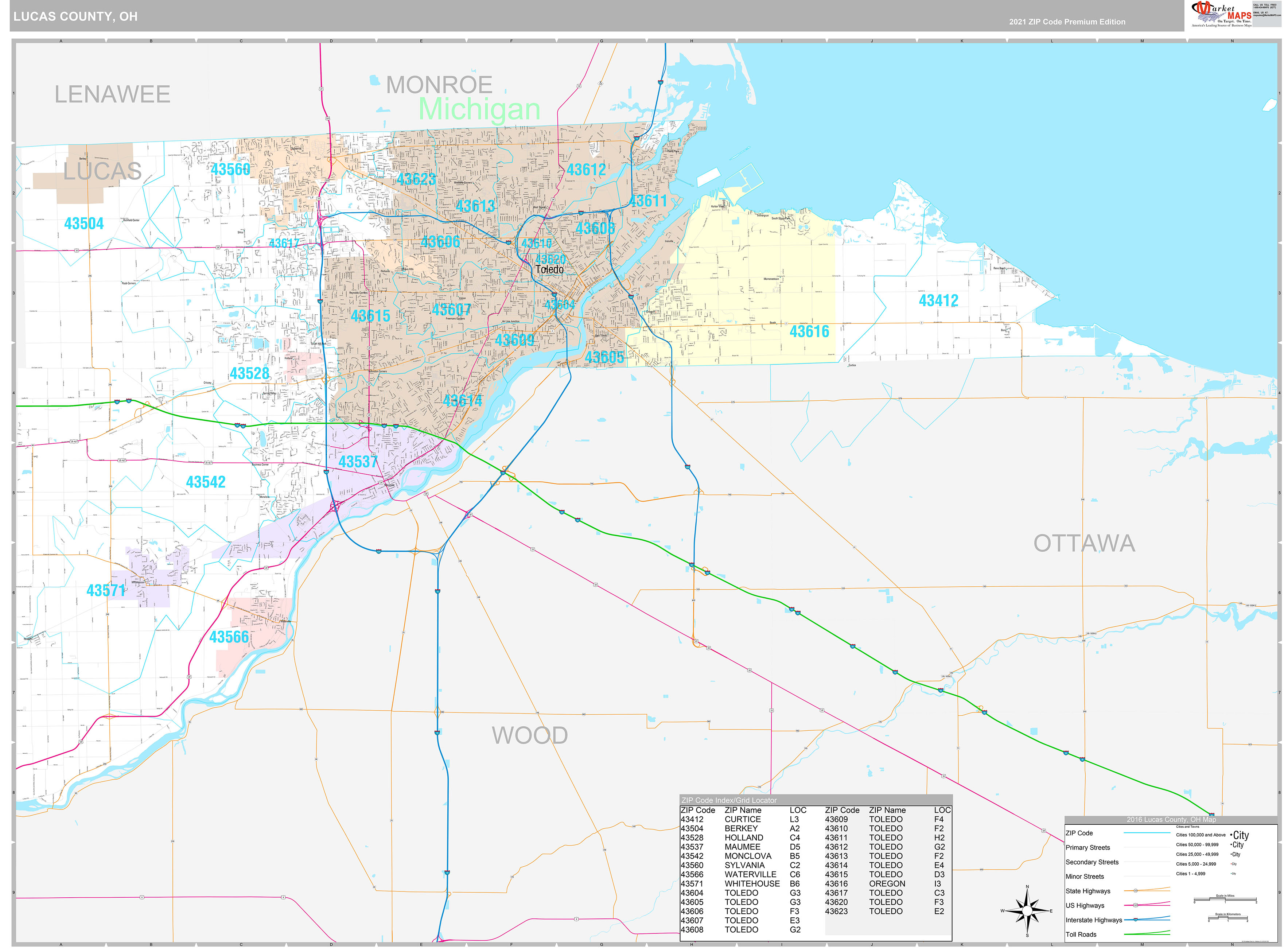Click the 2016 Lucas County, OH Map legend title
The width and height of the screenshot is (1288, 948).
coord(1170,819)
